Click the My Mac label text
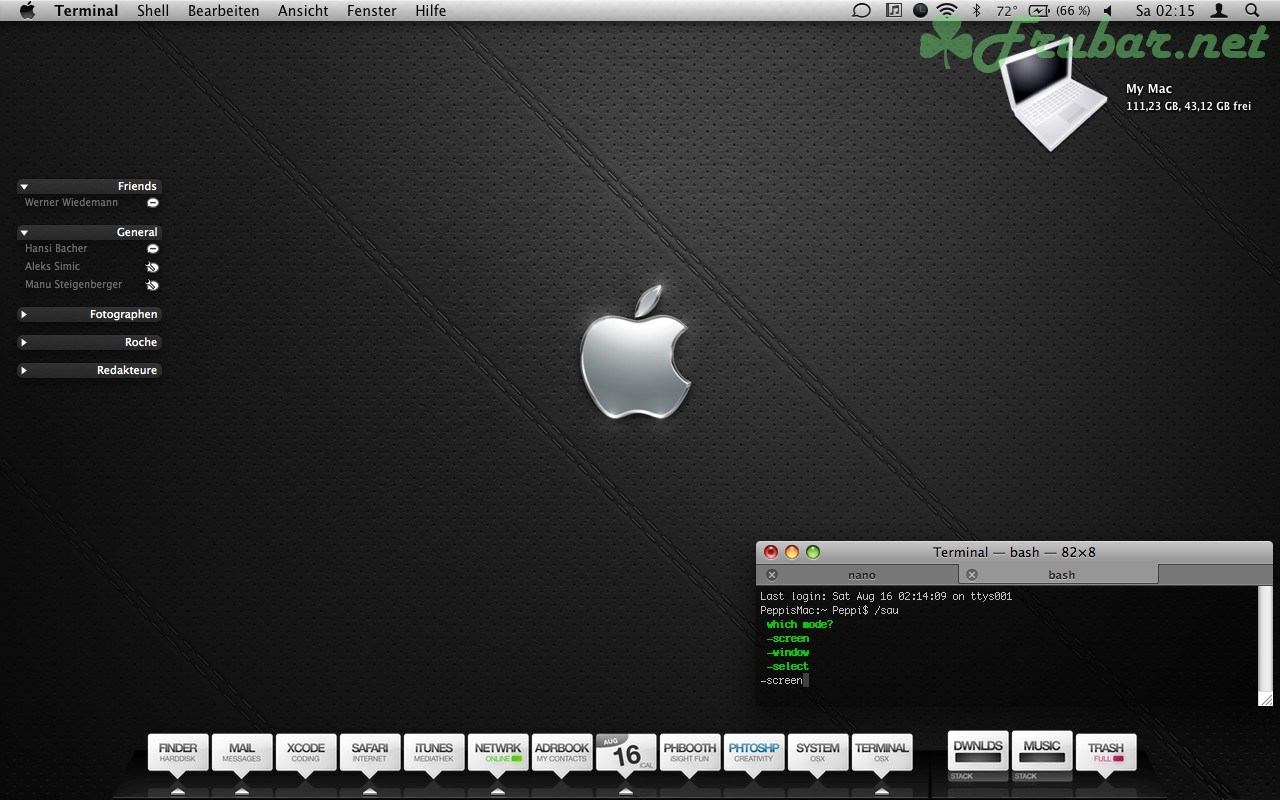 pos(1149,89)
